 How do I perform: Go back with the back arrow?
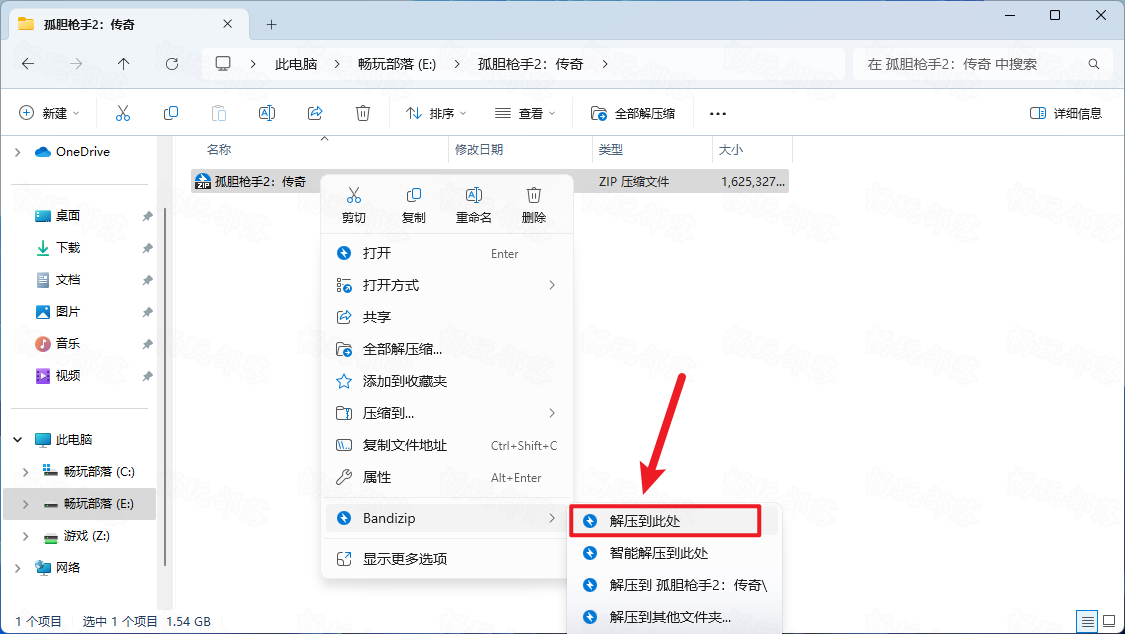click(28, 64)
